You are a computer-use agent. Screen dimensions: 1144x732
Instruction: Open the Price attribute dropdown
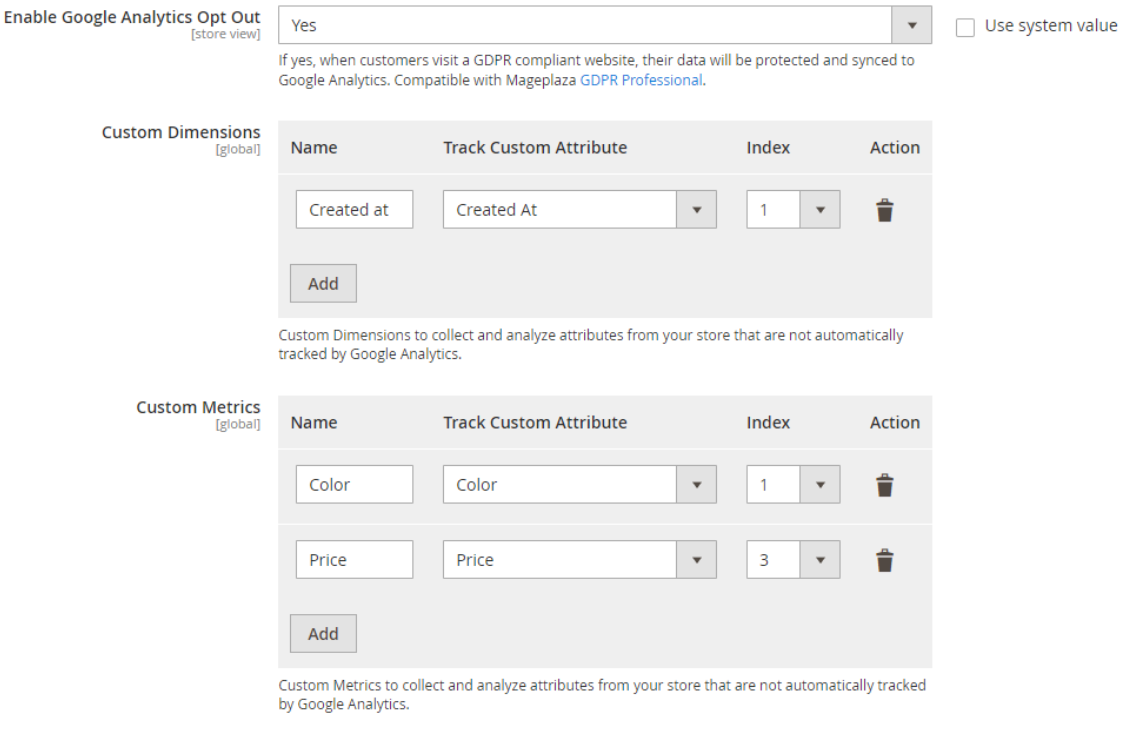point(579,560)
